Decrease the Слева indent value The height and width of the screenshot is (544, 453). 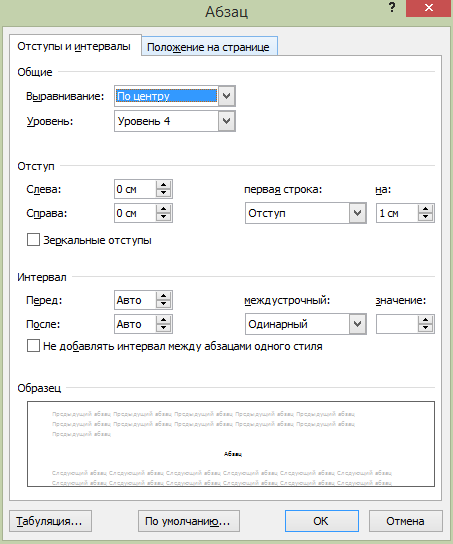point(163,193)
